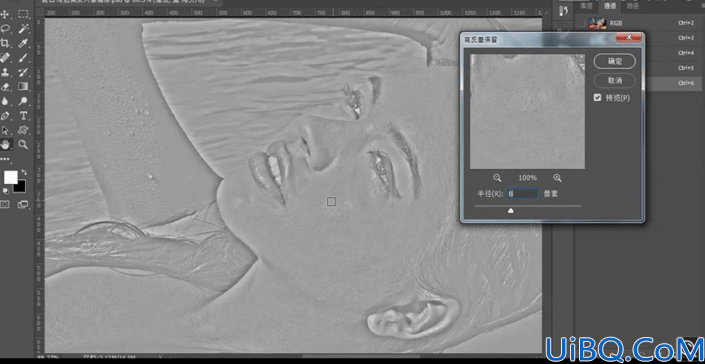This screenshot has height=364, width=705.
Task: Select the Crop tool
Action: point(5,43)
